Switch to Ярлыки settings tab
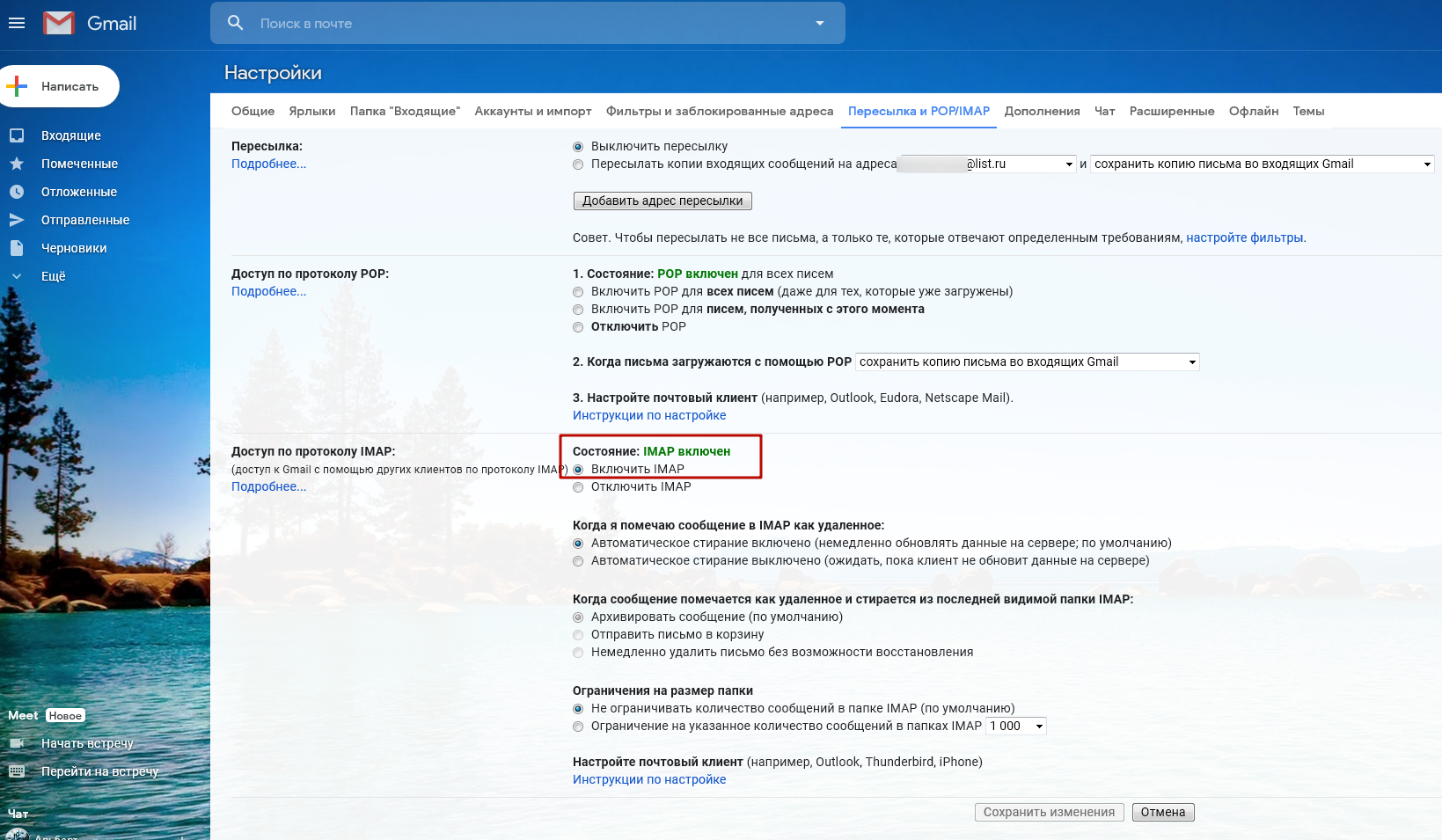1442x840 pixels. 312,111
